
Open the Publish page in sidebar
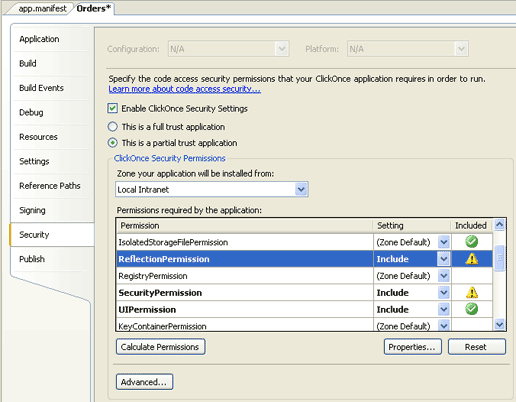point(32,259)
